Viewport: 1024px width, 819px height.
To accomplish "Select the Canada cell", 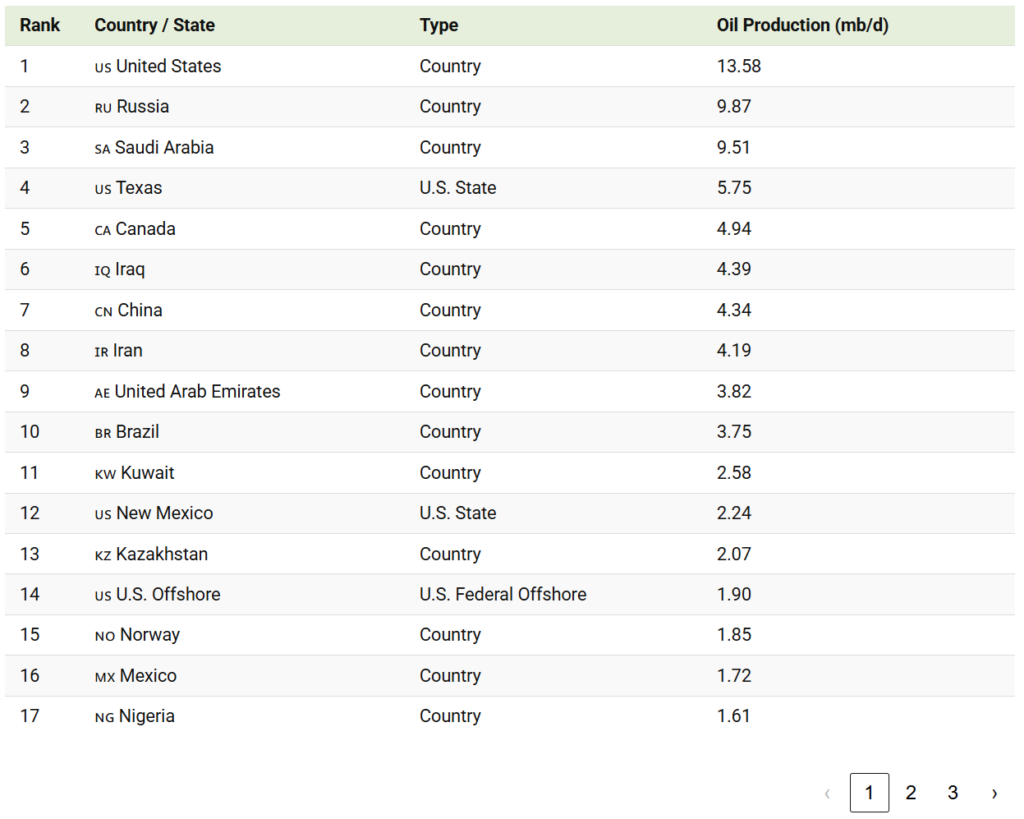I will coord(135,229).
